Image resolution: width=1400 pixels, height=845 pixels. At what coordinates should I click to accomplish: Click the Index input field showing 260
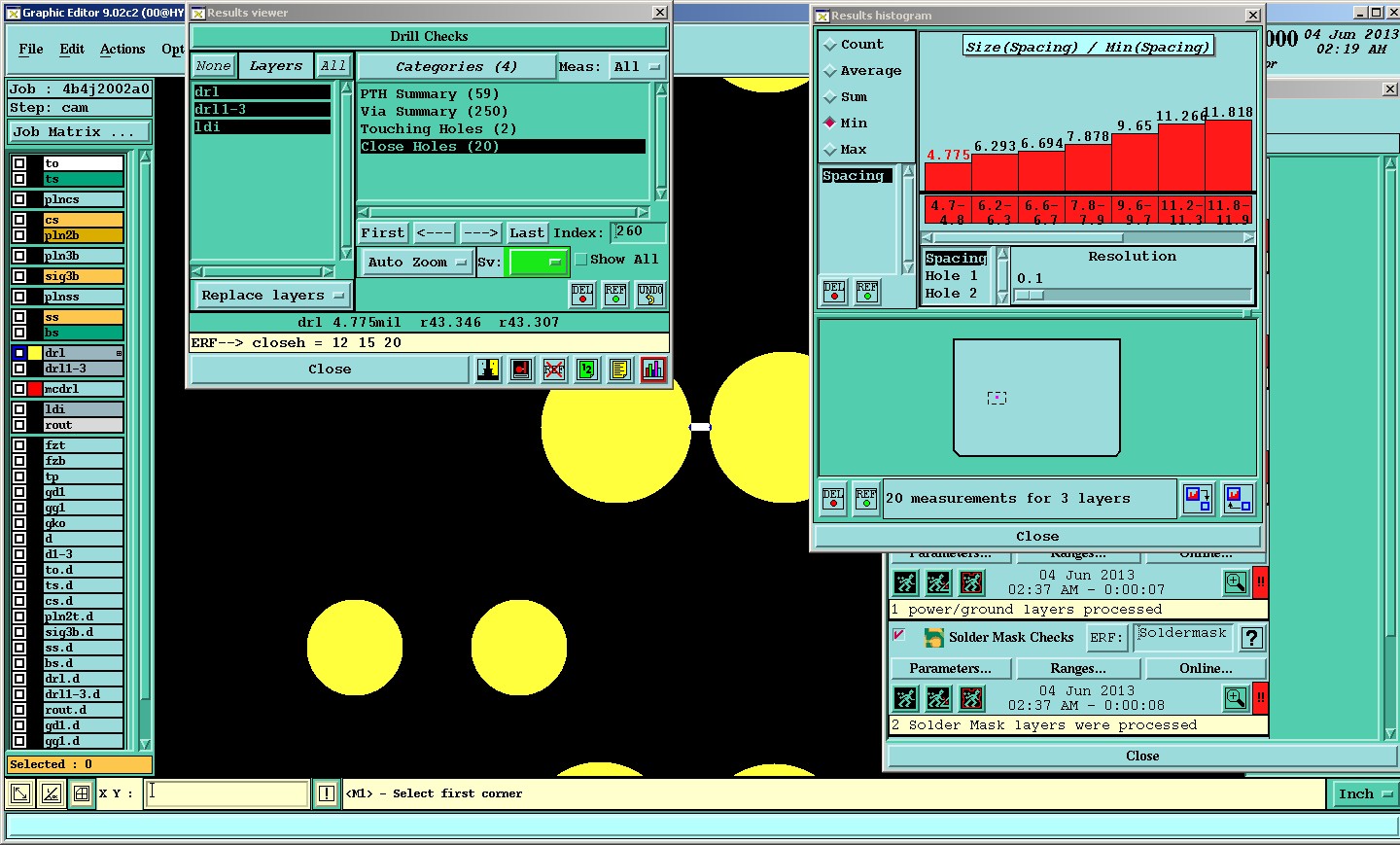[x=638, y=232]
